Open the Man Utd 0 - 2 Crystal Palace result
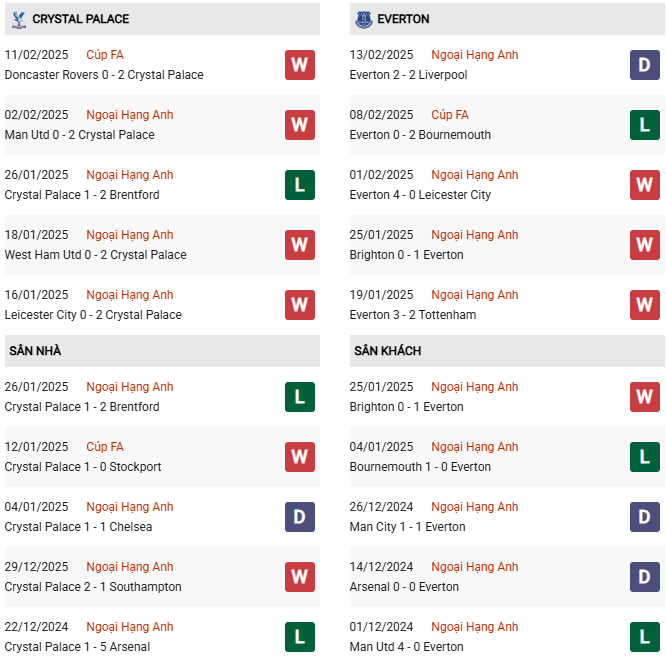Image resolution: width=666 pixels, height=659 pixels. point(80,135)
